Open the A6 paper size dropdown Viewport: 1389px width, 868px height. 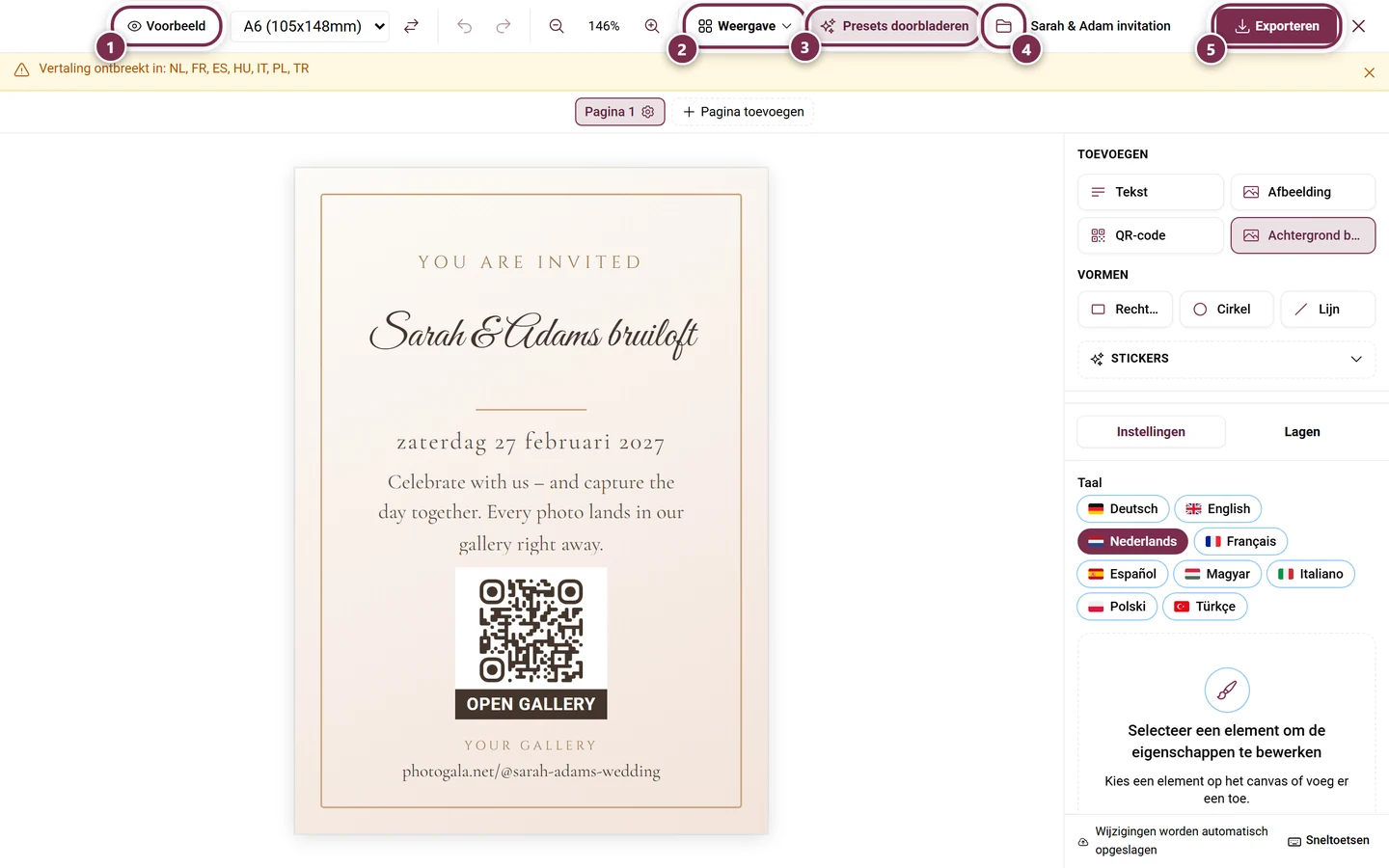point(310,26)
